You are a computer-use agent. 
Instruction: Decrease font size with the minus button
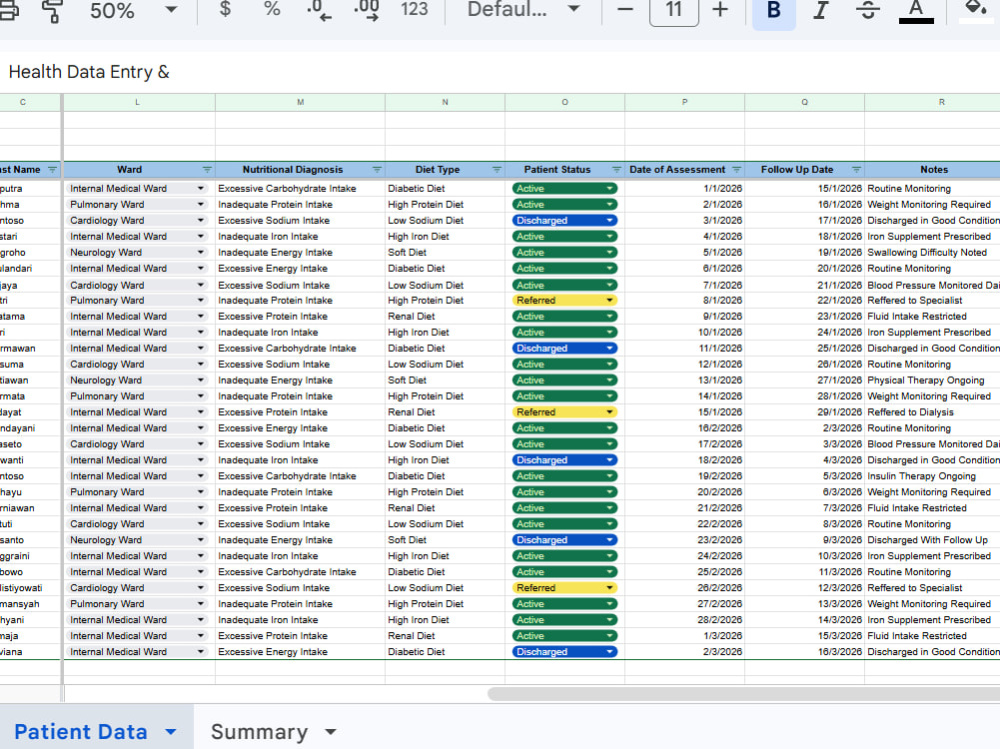point(625,10)
